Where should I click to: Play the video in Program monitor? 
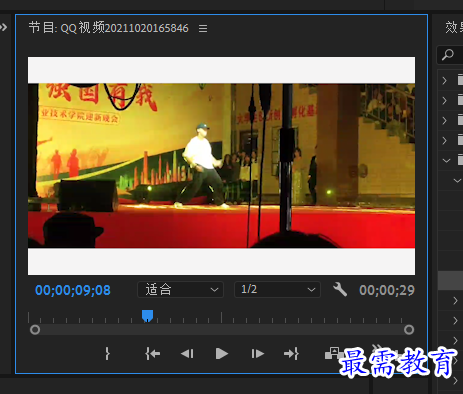pos(222,354)
